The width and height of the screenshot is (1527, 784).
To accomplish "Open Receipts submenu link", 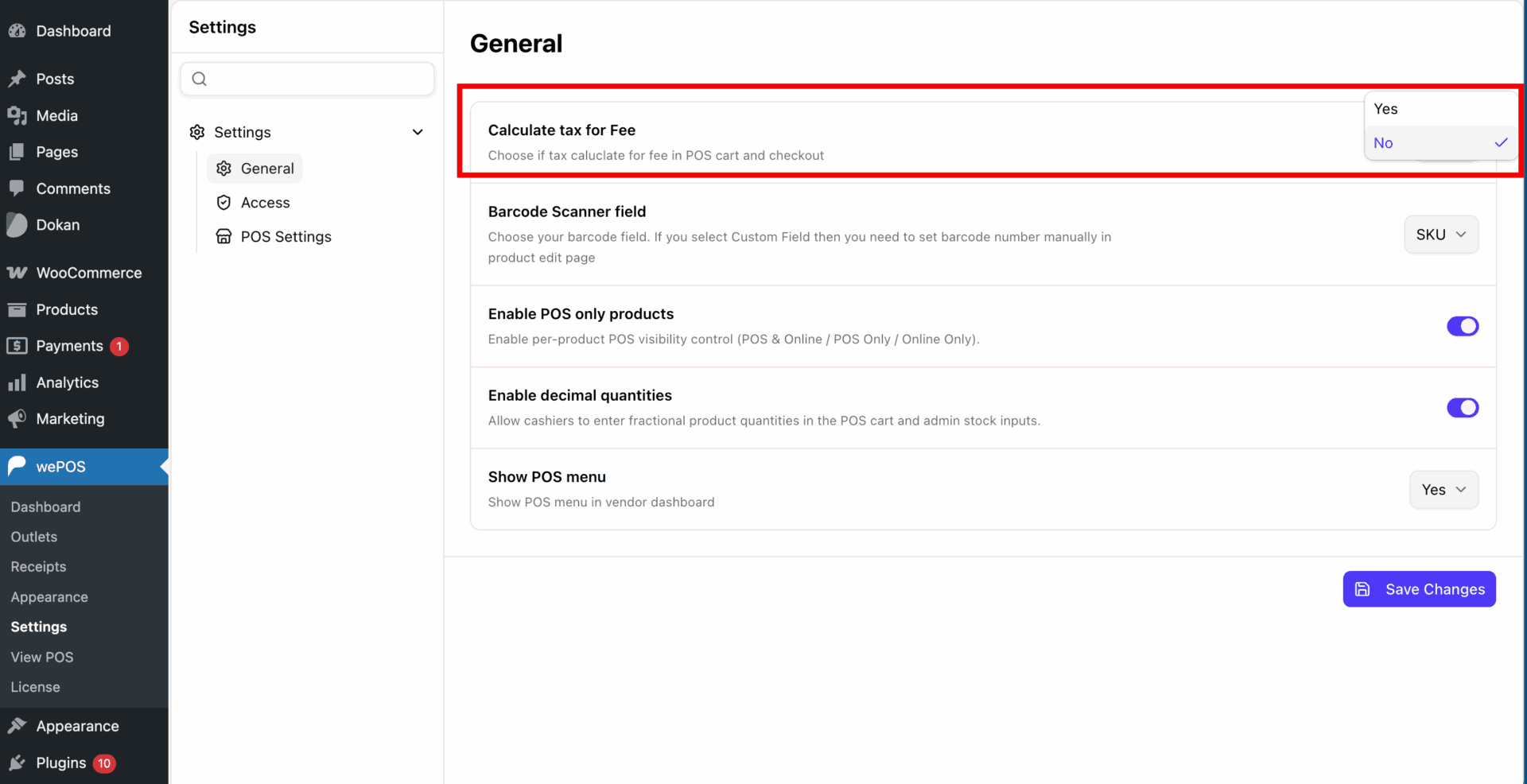I will click(38, 567).
